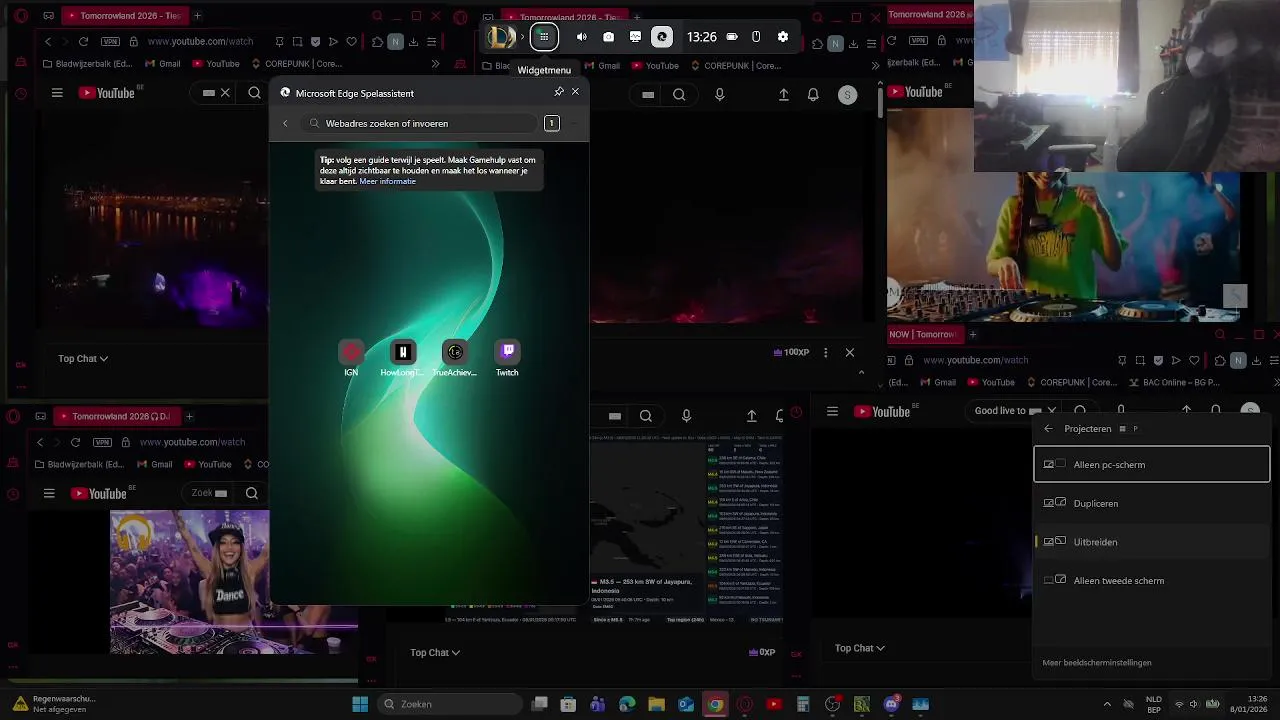Screen dimensions: 1280x720
Task: Open the Performance monitor widget in Game Bar
Action: [x=635, y=37]
